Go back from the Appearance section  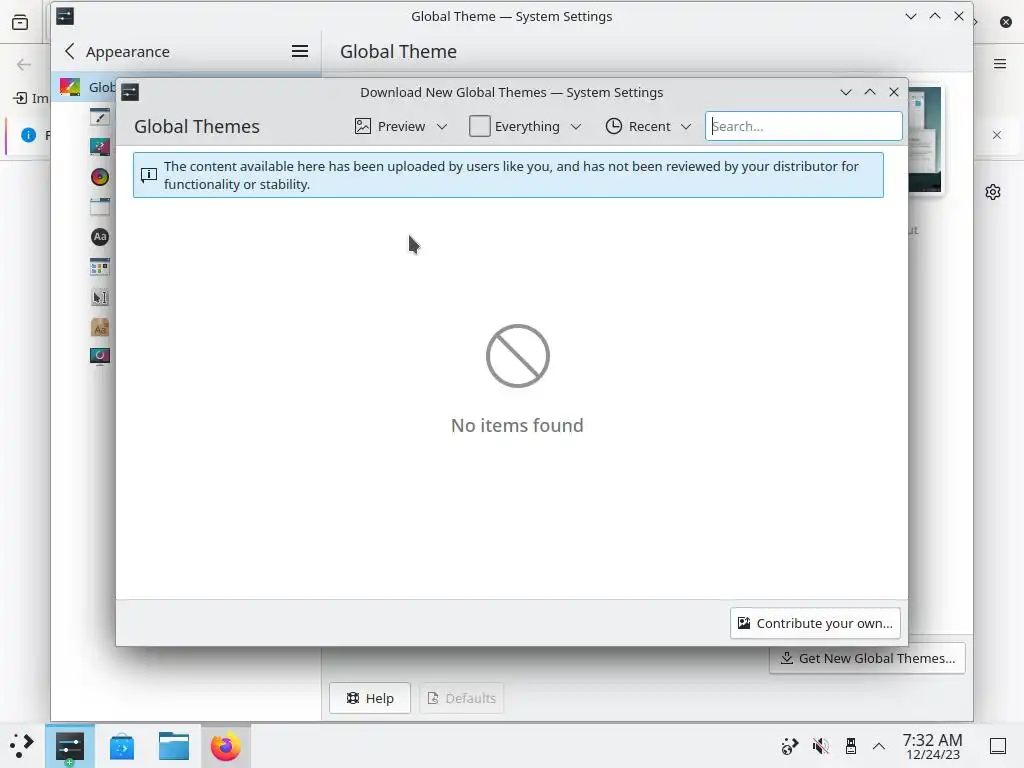pos(70,51)
